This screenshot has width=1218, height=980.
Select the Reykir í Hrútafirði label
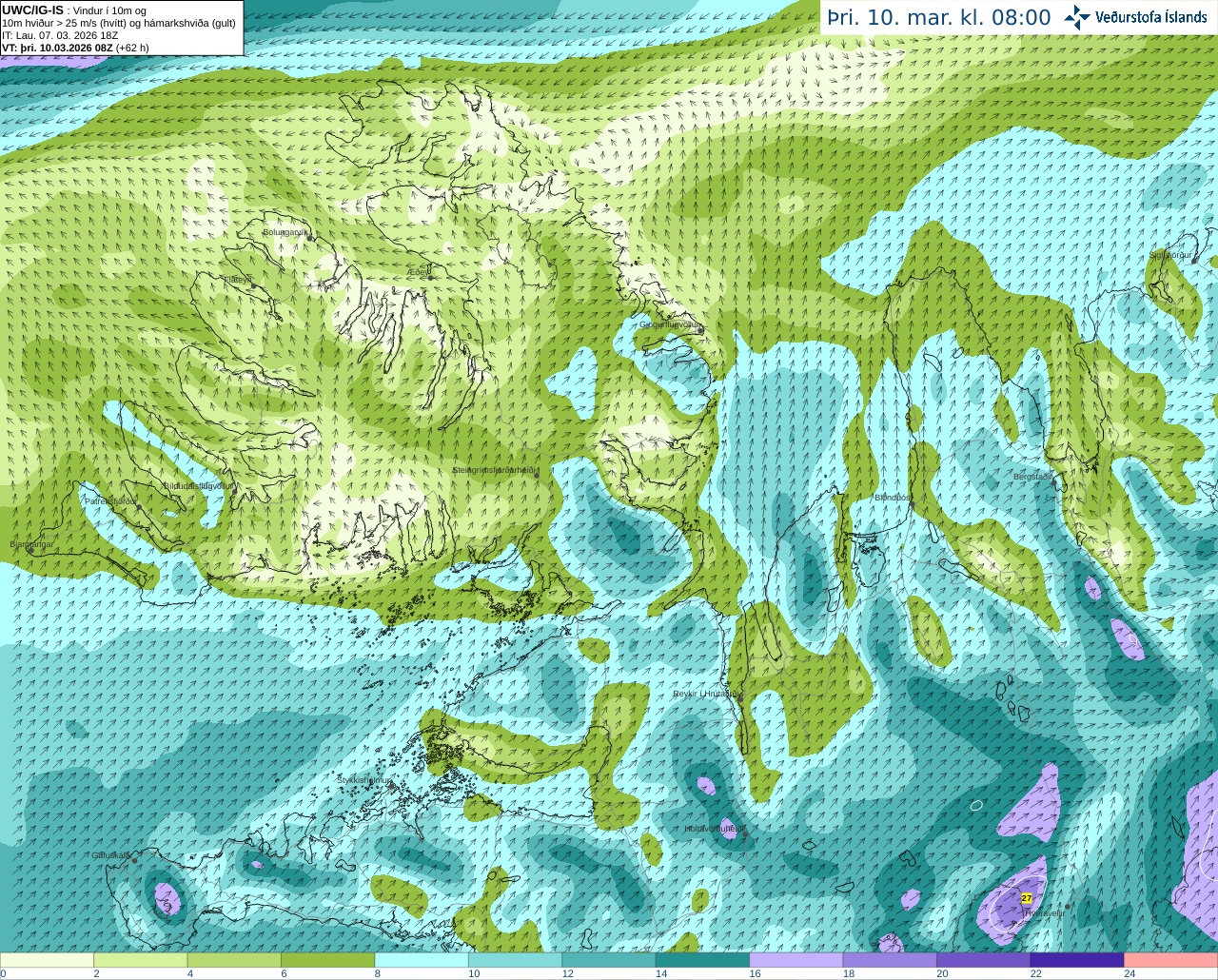tap(706, 694)
